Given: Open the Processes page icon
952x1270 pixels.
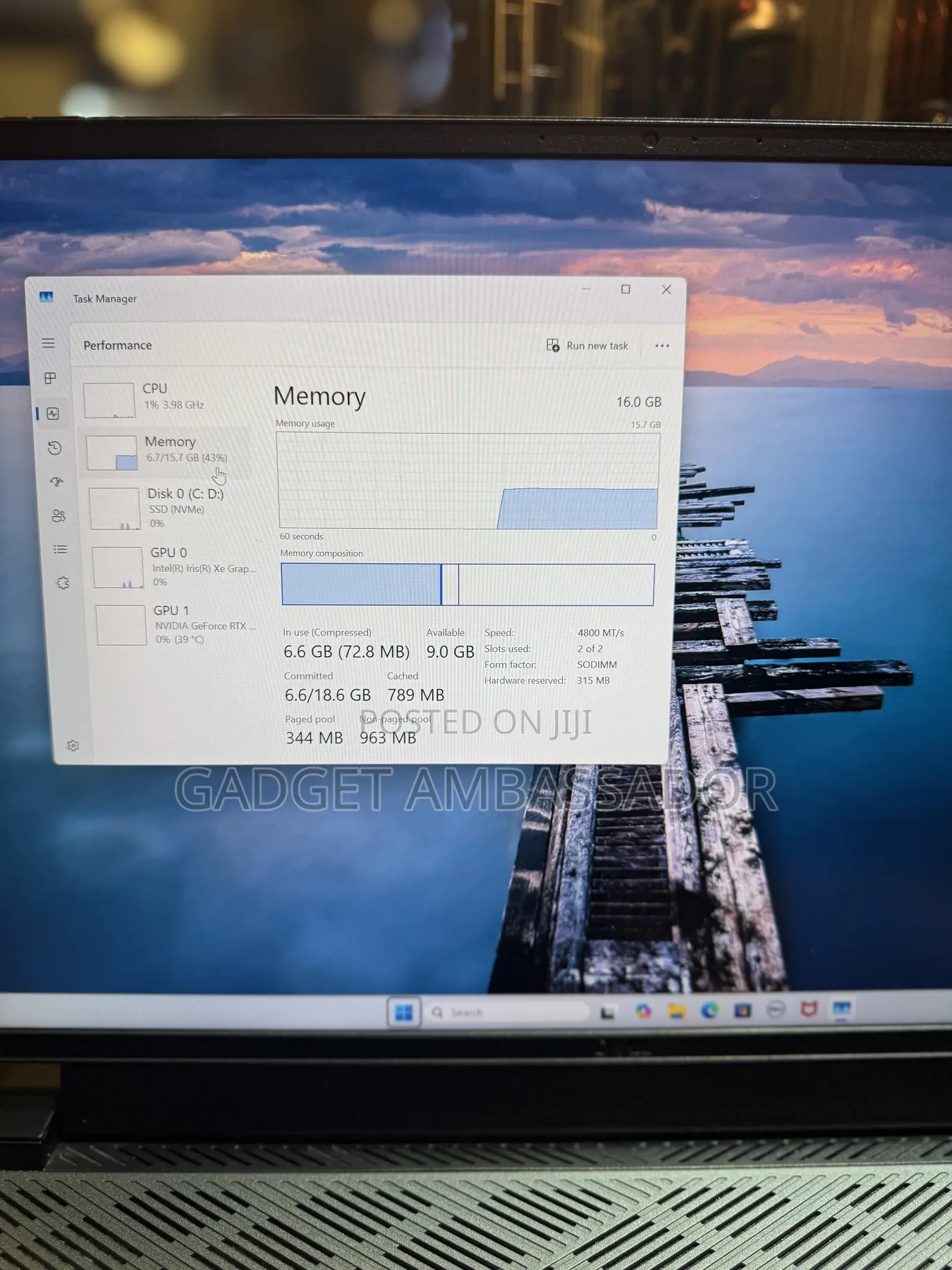Looking at the screenshot, I should click(51, 378).
